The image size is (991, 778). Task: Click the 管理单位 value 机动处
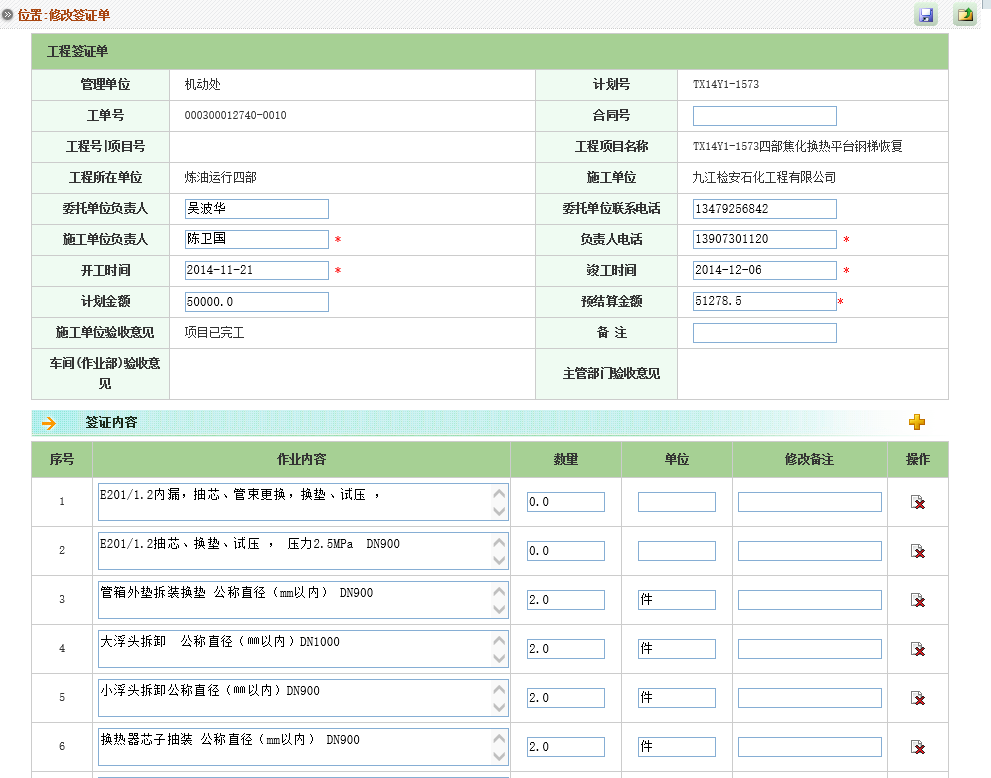[202, 84]
